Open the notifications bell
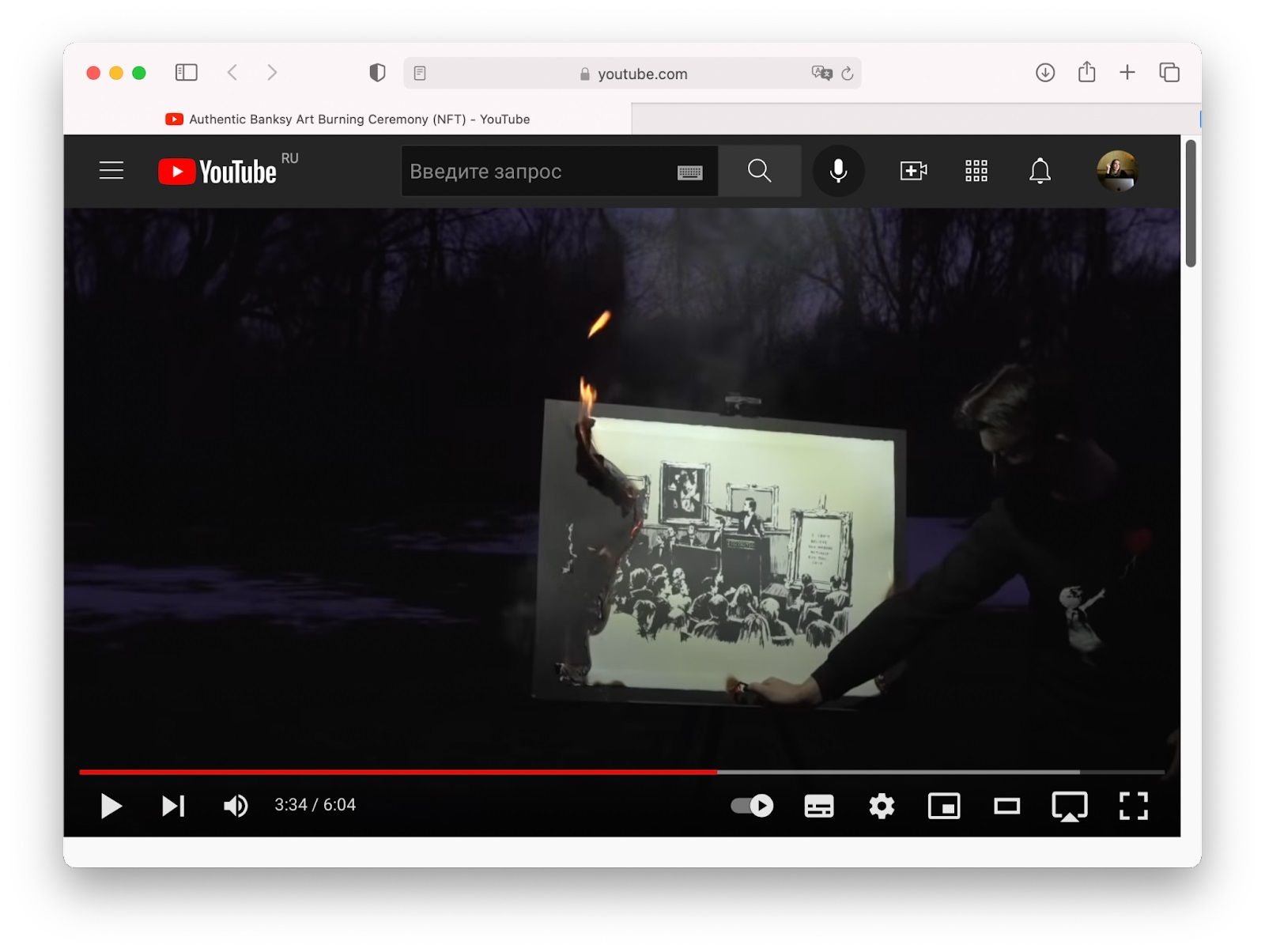1265x952 pixels. pos(1040,171)
